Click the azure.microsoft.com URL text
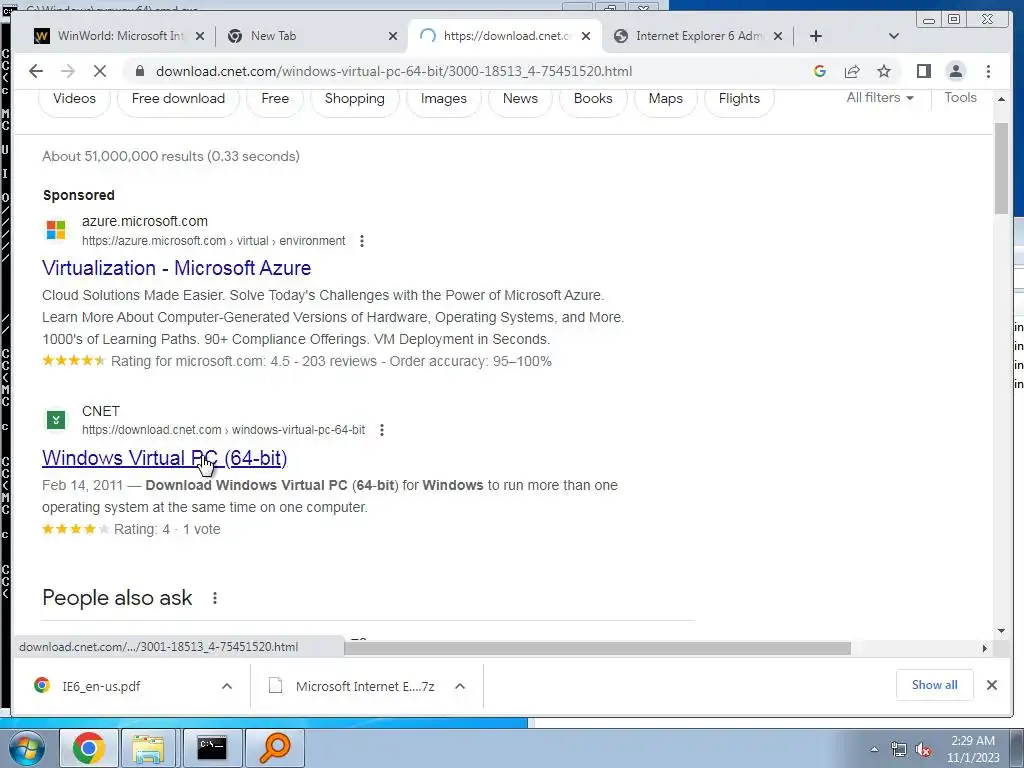1024x768 pixels. [214, 241]
